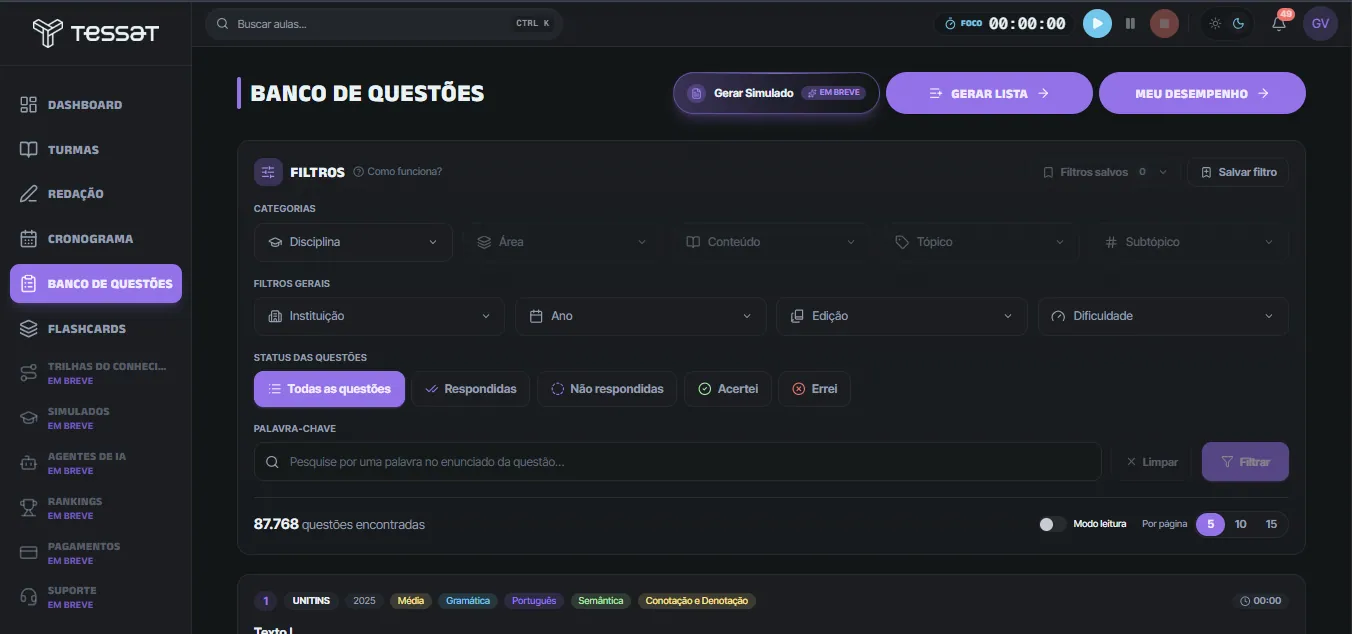Click the clock icon on question 1
Image resolution: width=1352 pixels, height=634 pixels.
pos(1245,601)
